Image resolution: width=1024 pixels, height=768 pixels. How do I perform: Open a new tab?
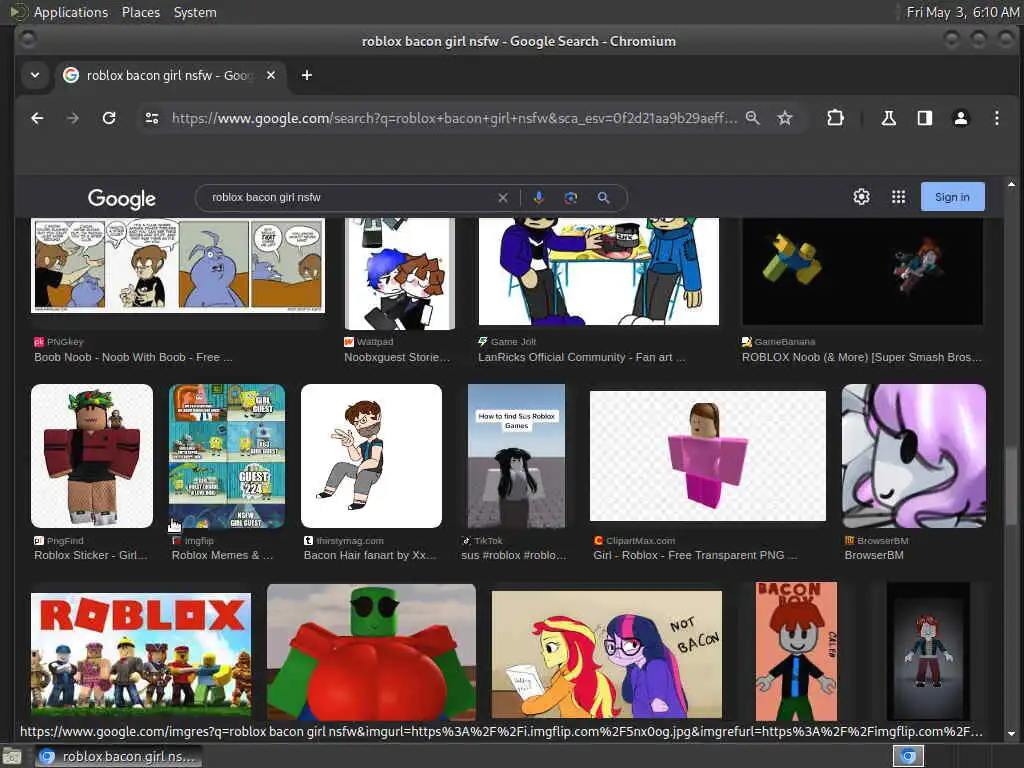pos(306,75)
